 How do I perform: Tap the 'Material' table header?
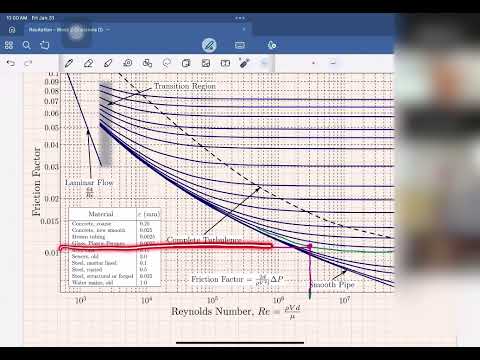[101, 214]
